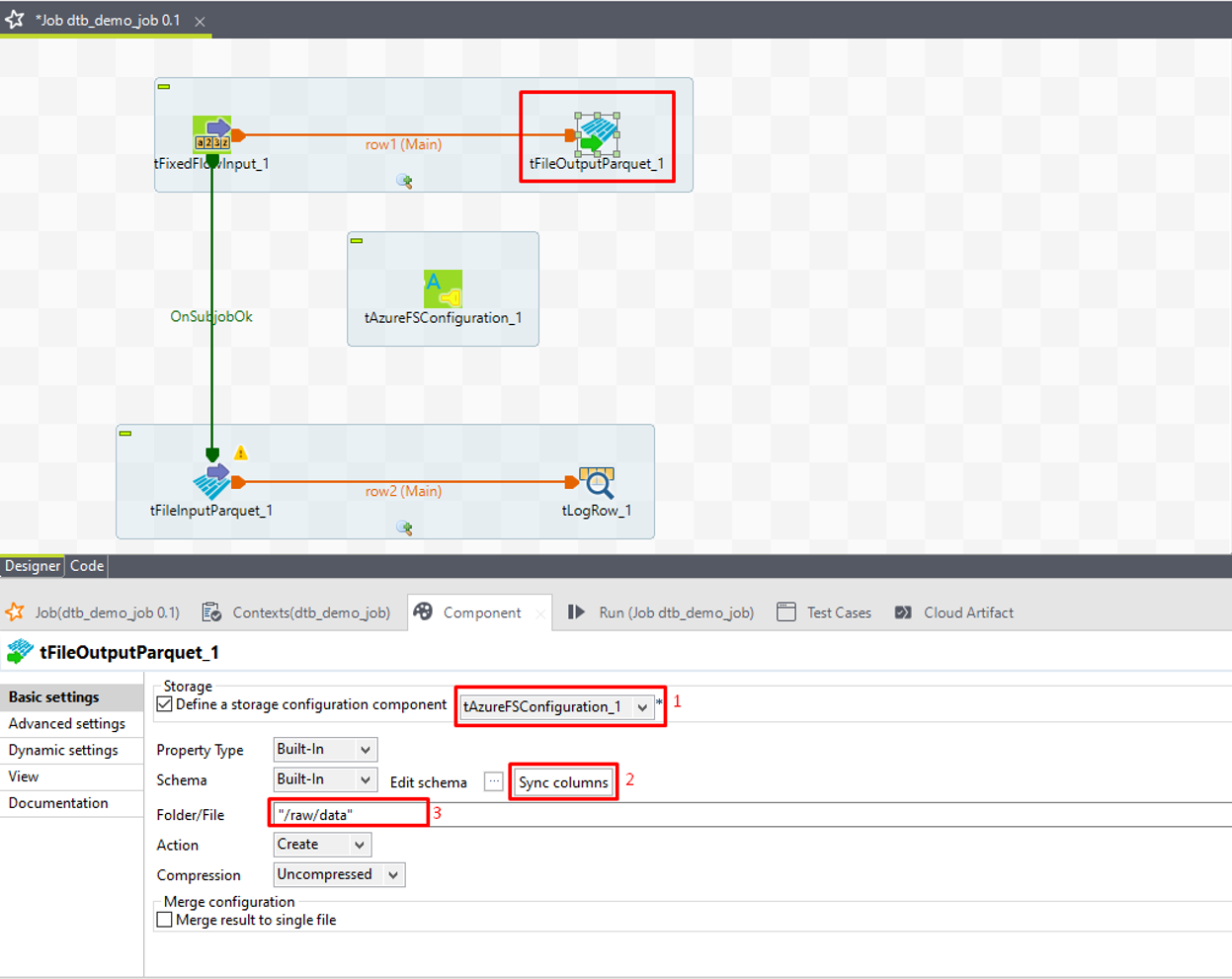Select Basic settings in the side list
Viewport: 1232px width, 979px height.
tap(71, 696)
